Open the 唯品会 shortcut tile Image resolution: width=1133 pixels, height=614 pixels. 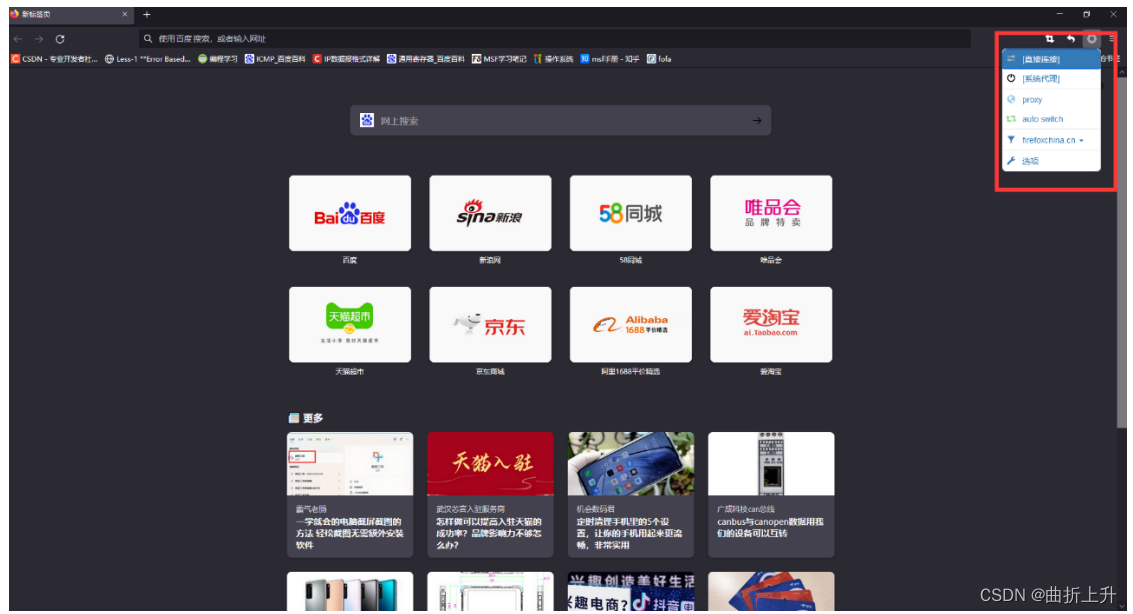[x=771, y=213]
